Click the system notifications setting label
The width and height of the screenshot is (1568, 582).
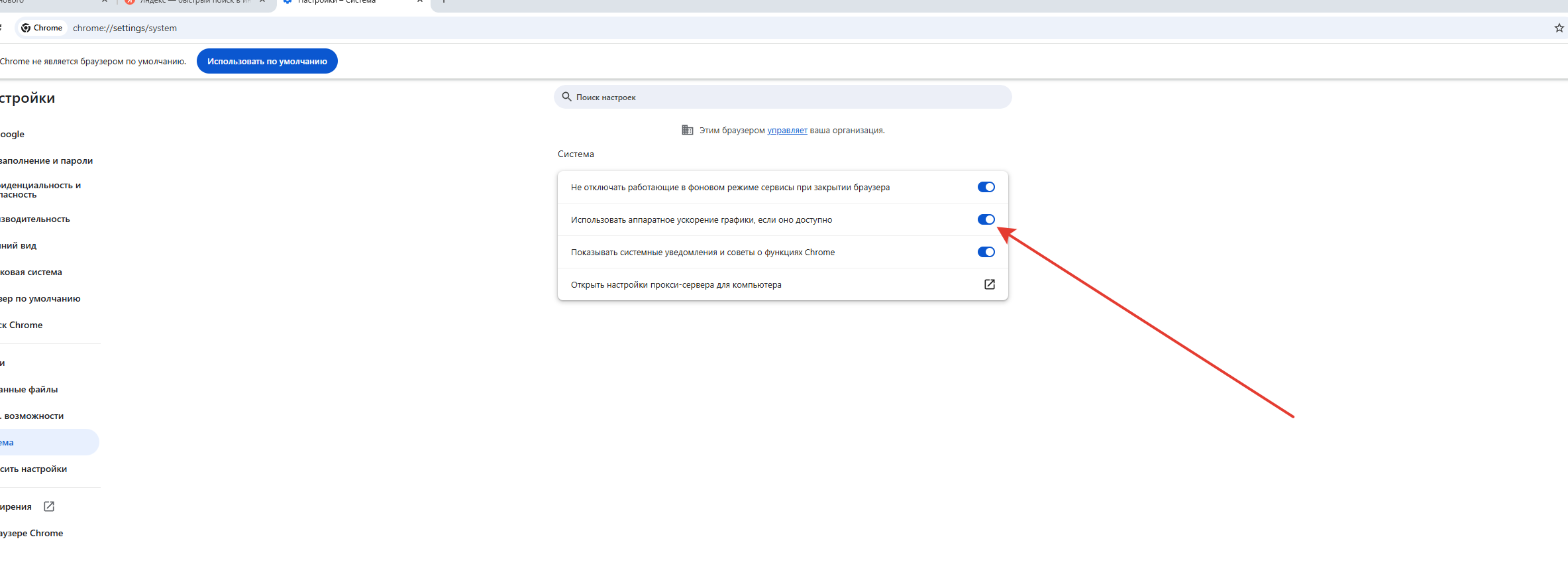[x=703, y=253]
